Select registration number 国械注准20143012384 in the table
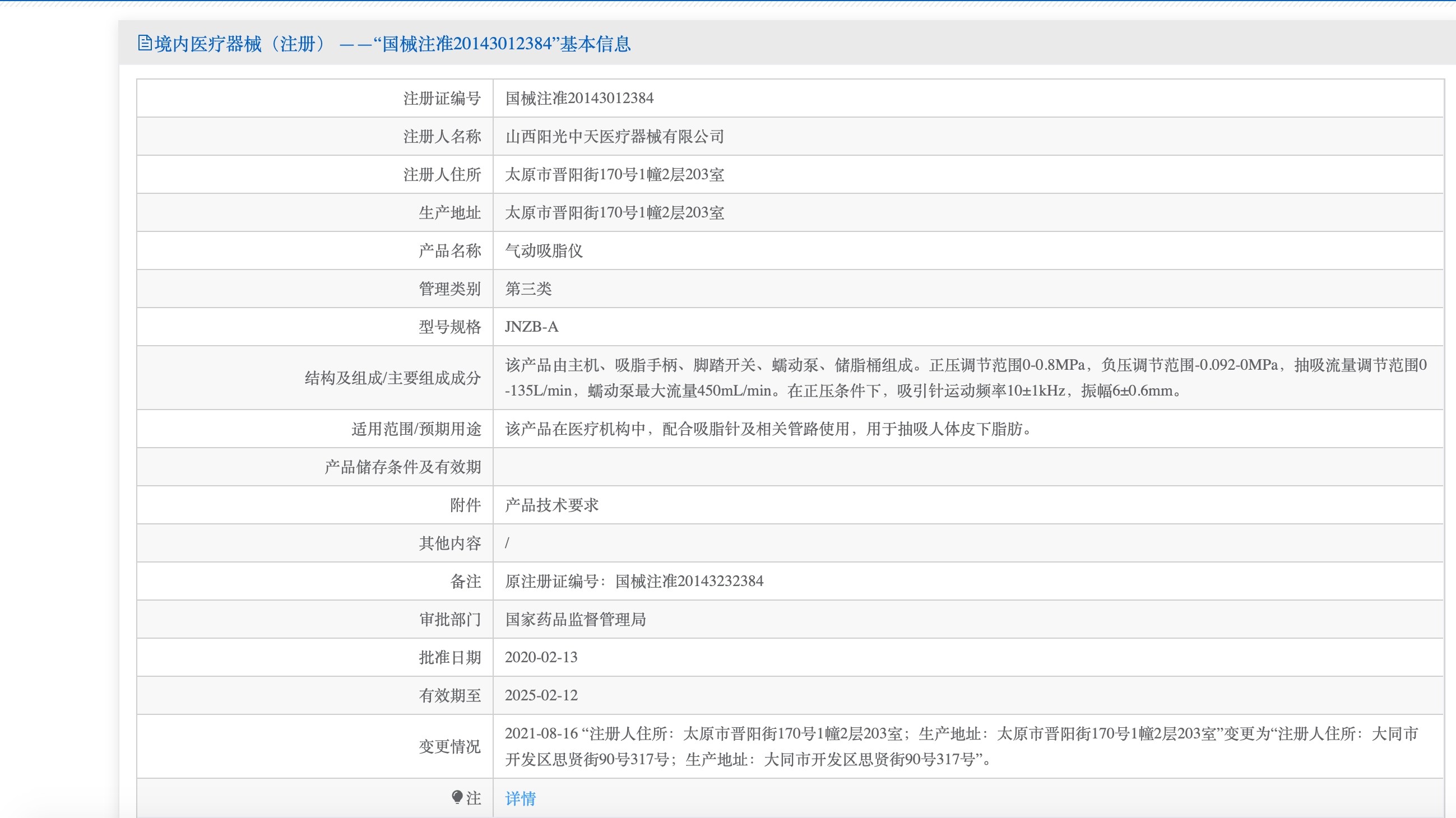Viewport: 1456px width, 818px height. click(579, 98)
